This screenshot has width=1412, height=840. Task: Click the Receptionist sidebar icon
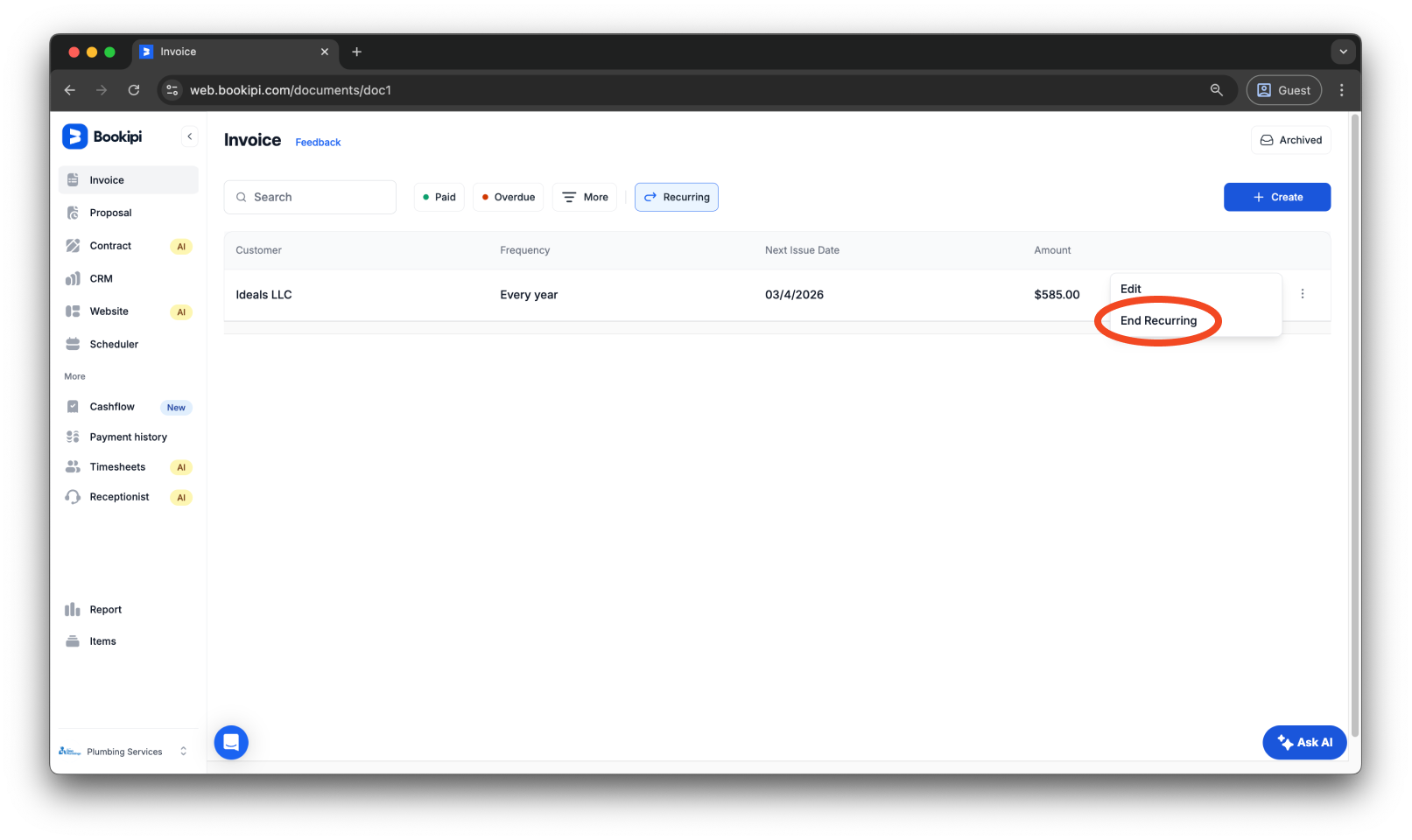point(74,496)
